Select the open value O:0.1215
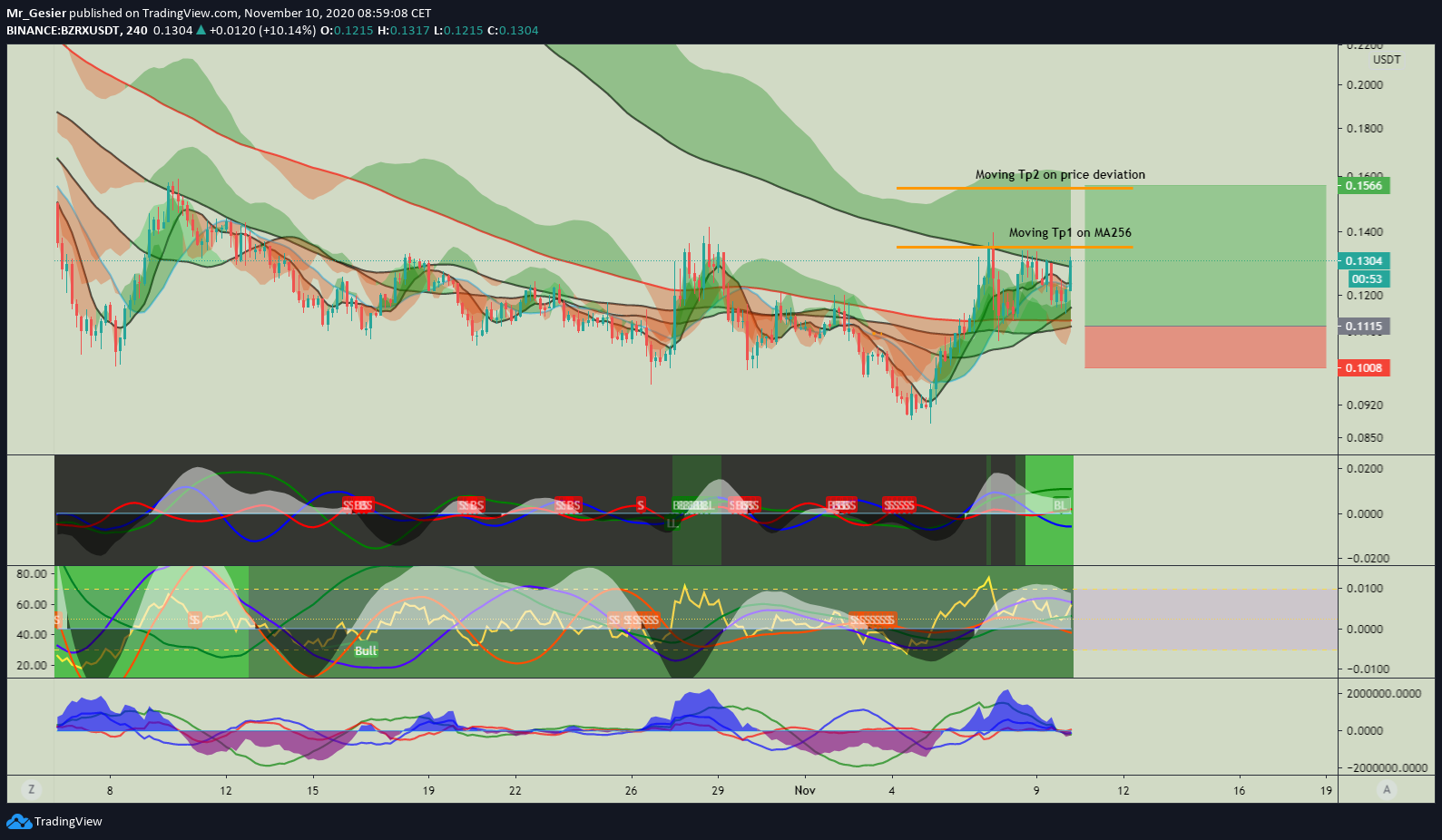Viewport: 1442px width, 840px height. 347,30
